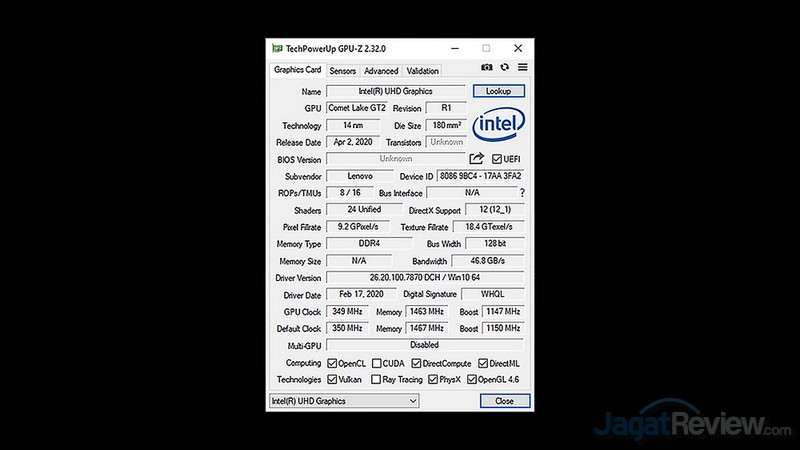Enable the Ray Tracing checkbox

point(376,380)
